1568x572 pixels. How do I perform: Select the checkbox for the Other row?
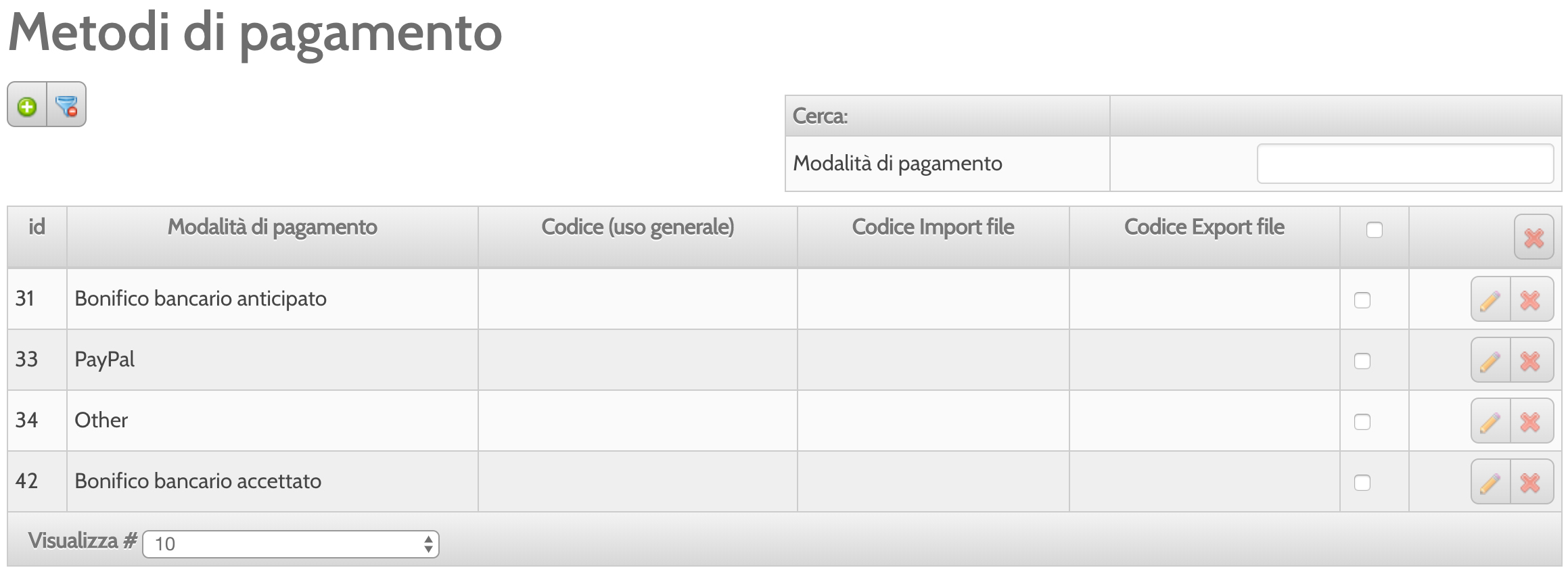point(1362,422)
